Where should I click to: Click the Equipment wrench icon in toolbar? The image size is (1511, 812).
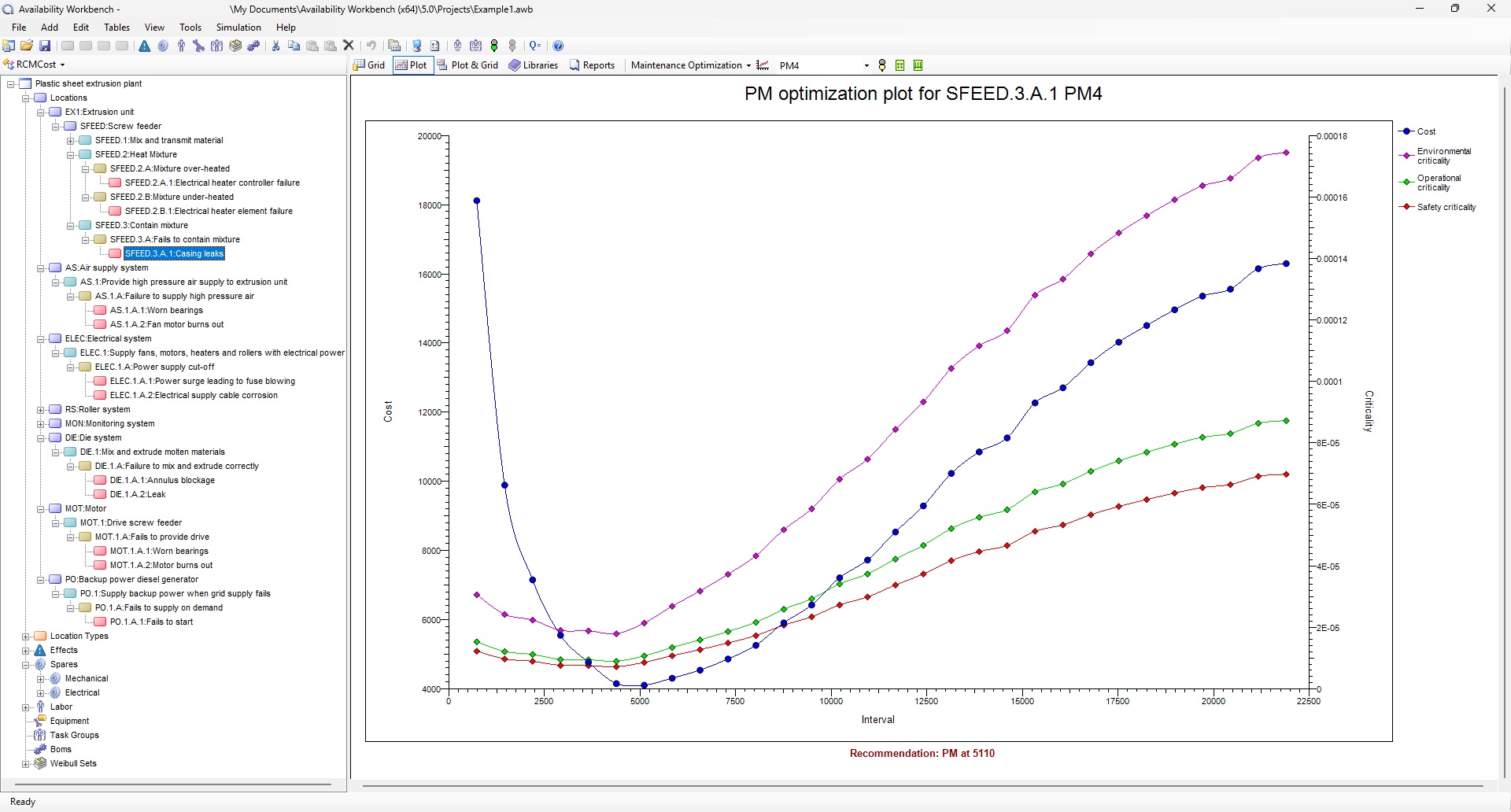tap(198, 46)
